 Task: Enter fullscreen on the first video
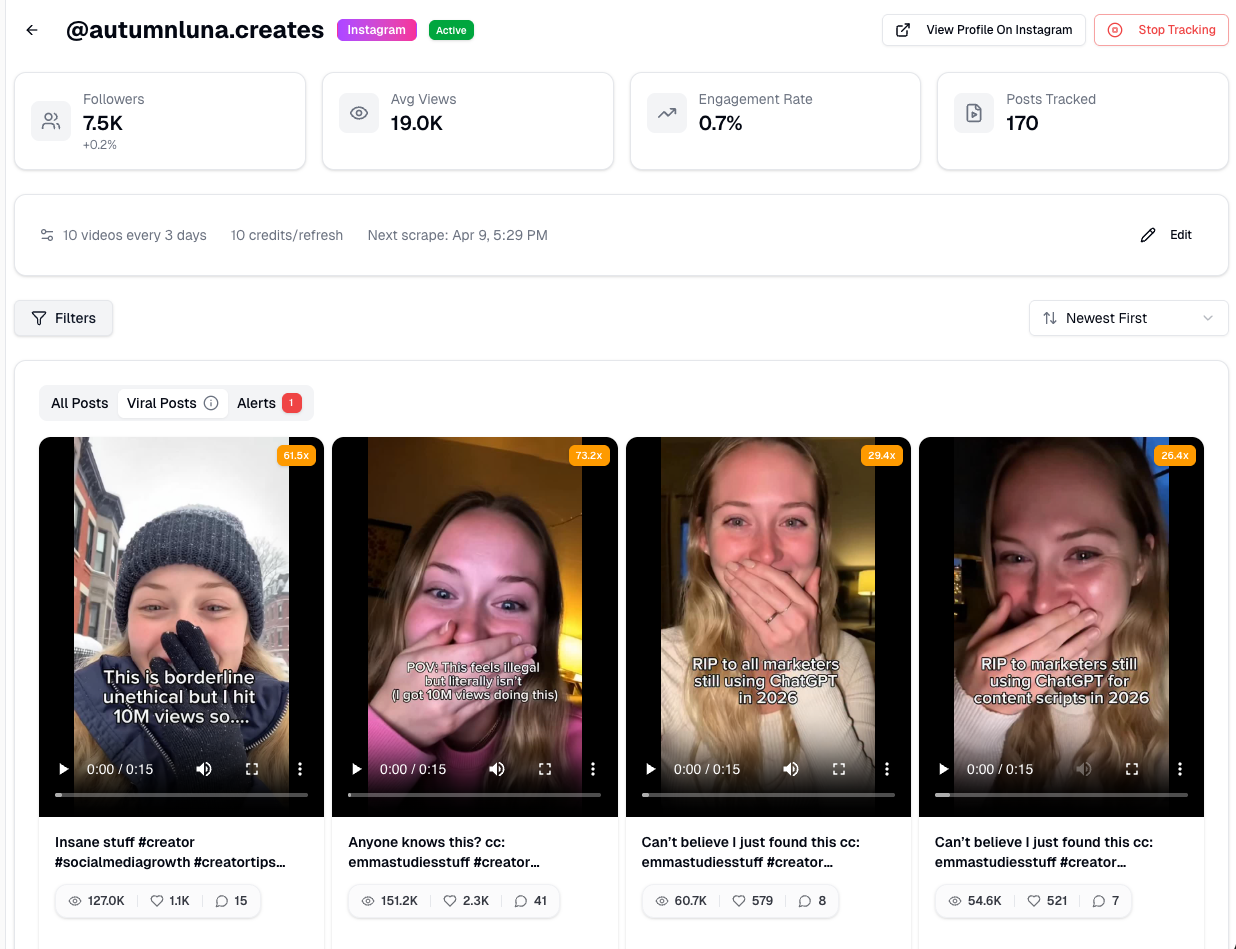(252, 769)
